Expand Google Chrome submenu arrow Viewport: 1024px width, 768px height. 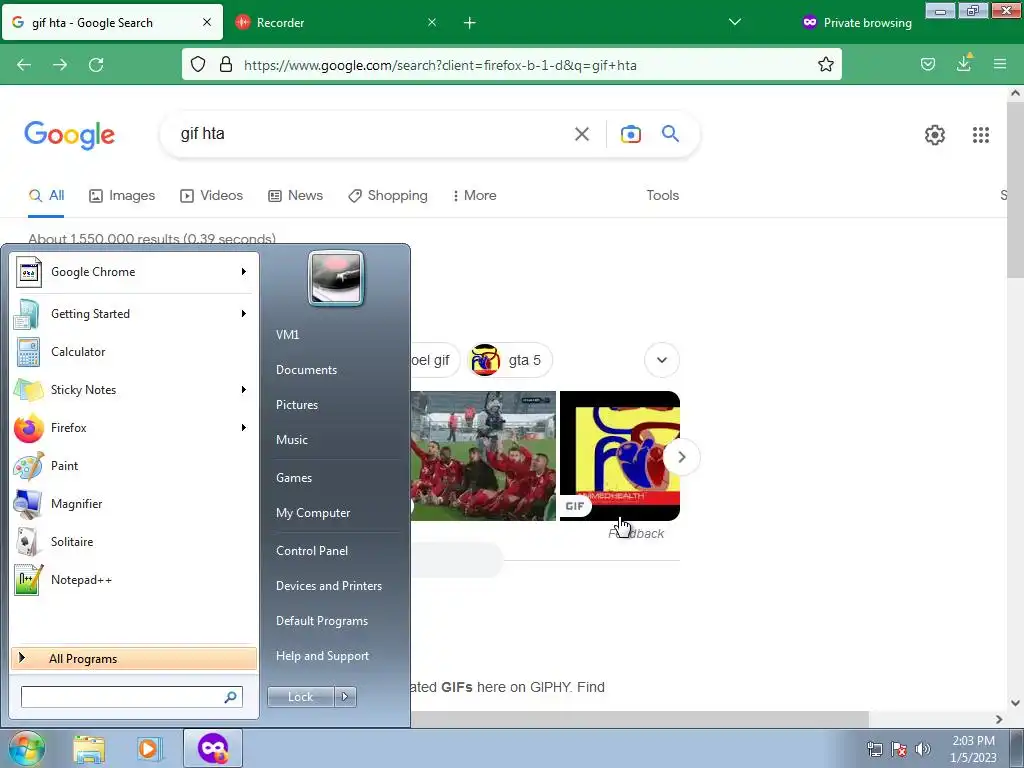click(x=244, y=272)
